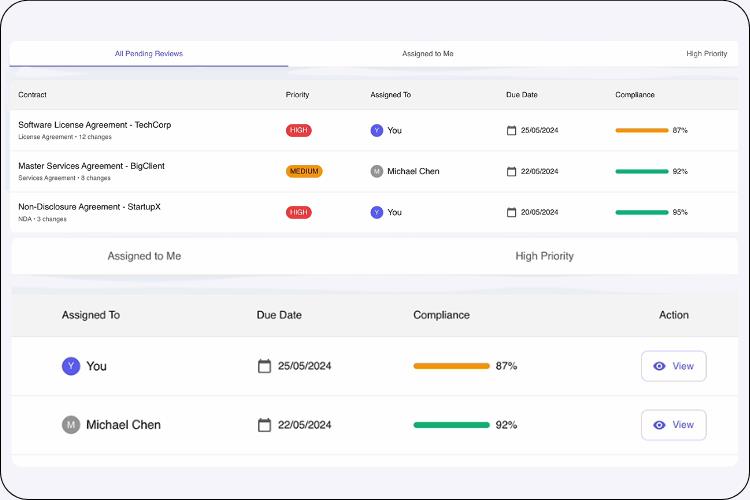Click the 'Y' avatar in Software License row
Image resolution: width=750 pixels, height=500 pixels.
377,130
